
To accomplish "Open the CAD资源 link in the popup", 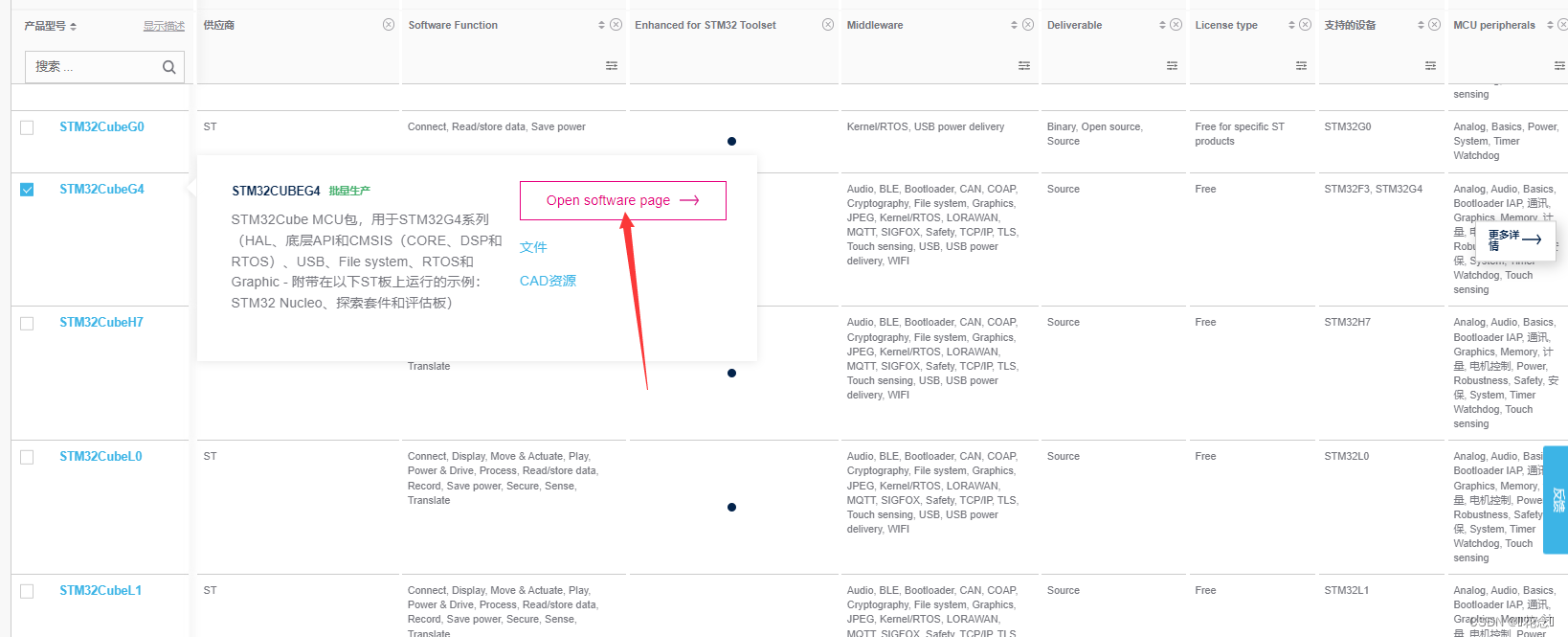I will 548,281.
